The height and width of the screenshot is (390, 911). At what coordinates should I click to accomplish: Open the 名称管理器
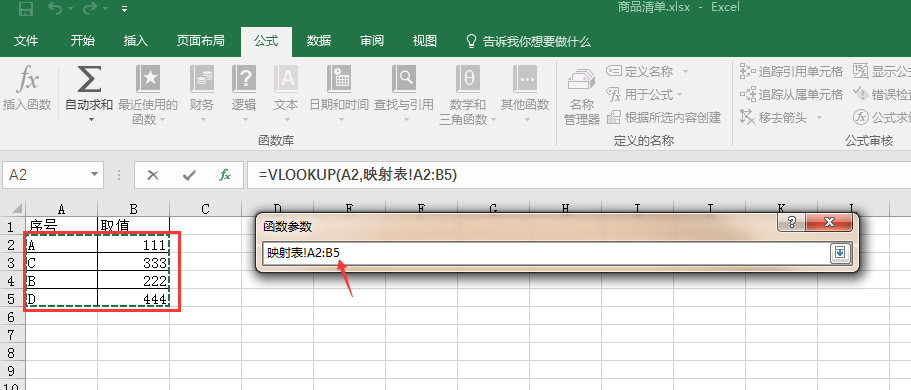[x=582, y=96]
